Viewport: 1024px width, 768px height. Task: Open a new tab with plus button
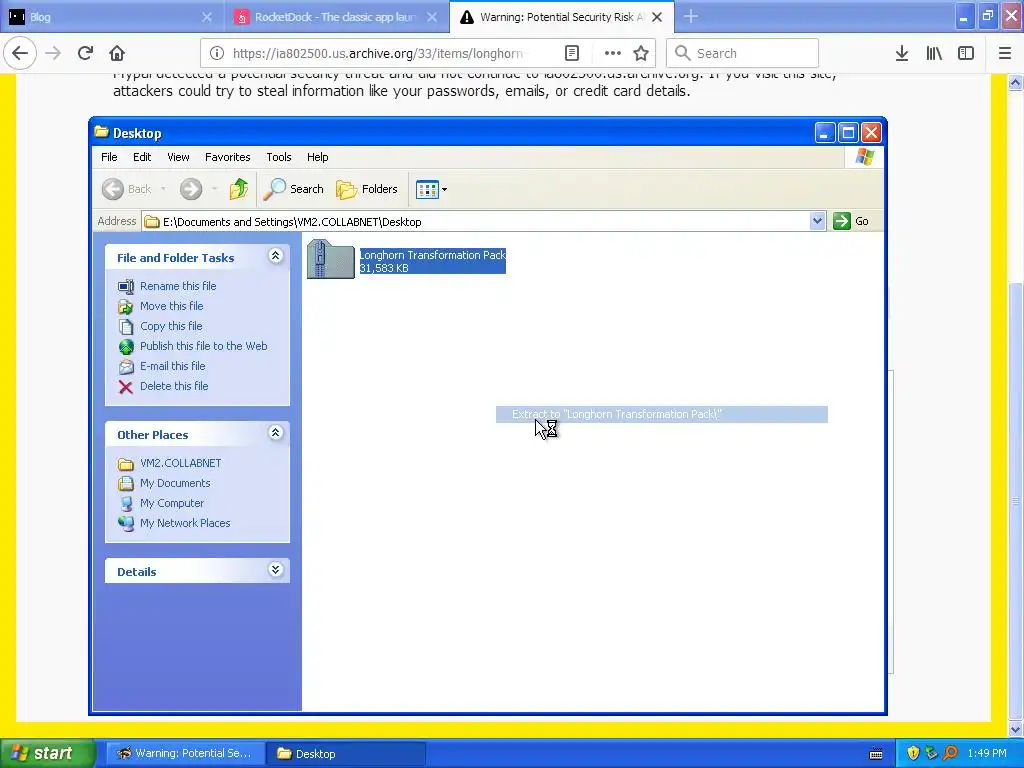point(691,17)
